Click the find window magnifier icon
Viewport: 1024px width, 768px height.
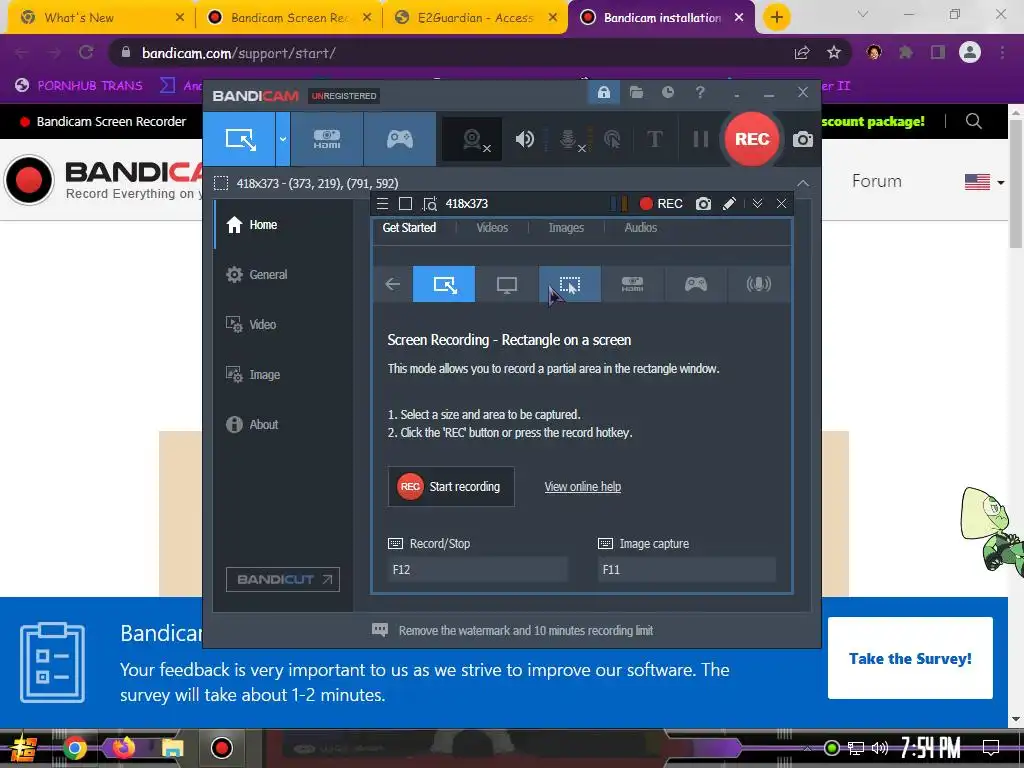(430, 204)
